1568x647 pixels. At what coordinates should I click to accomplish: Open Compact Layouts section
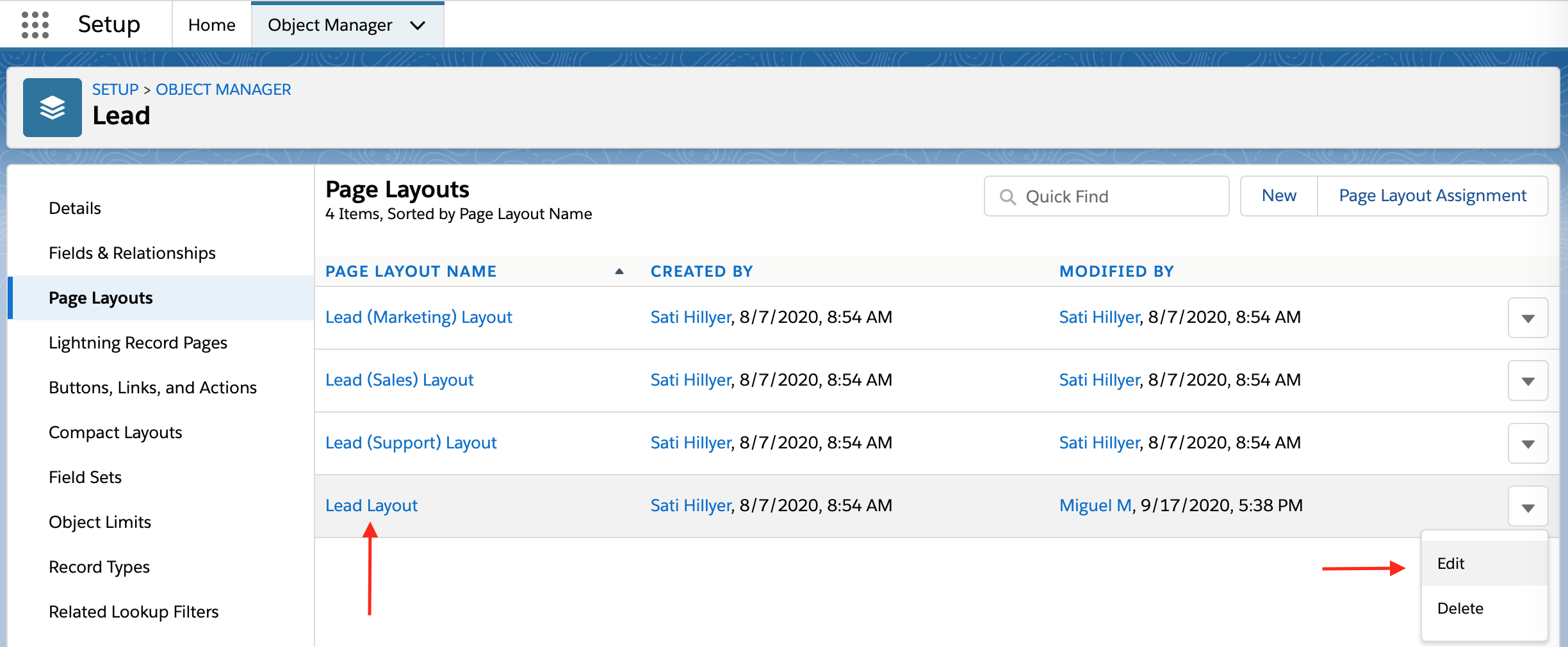coord(115,432)
